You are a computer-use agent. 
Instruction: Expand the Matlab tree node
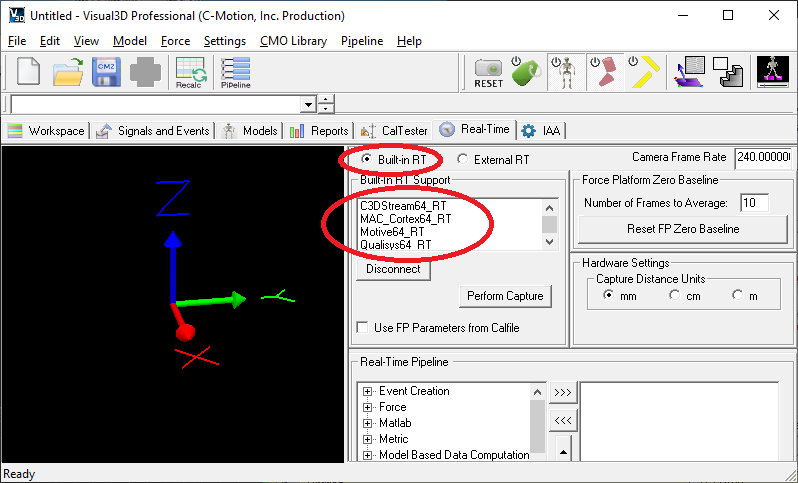click(367, 423)
